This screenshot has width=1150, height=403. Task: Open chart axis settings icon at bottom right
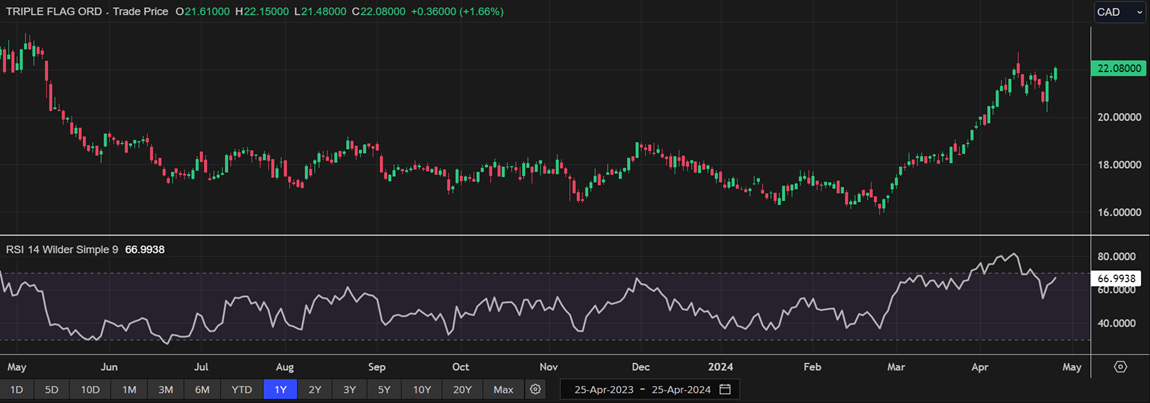1120,366
